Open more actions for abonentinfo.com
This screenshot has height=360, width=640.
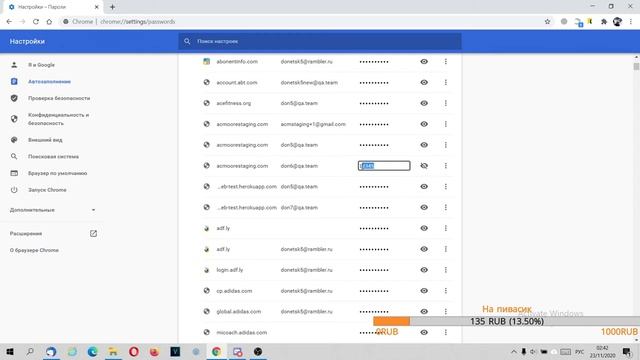click(x=446, y=62)
